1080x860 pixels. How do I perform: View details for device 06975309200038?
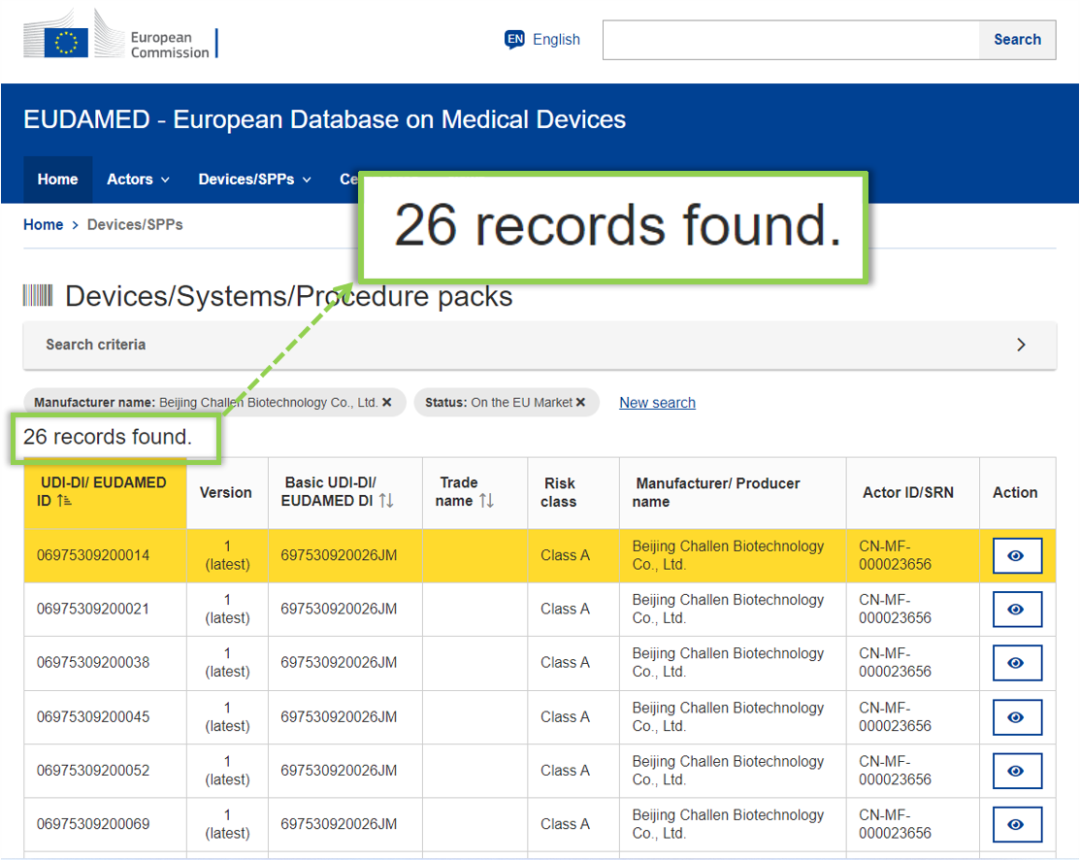(1017, 663)
